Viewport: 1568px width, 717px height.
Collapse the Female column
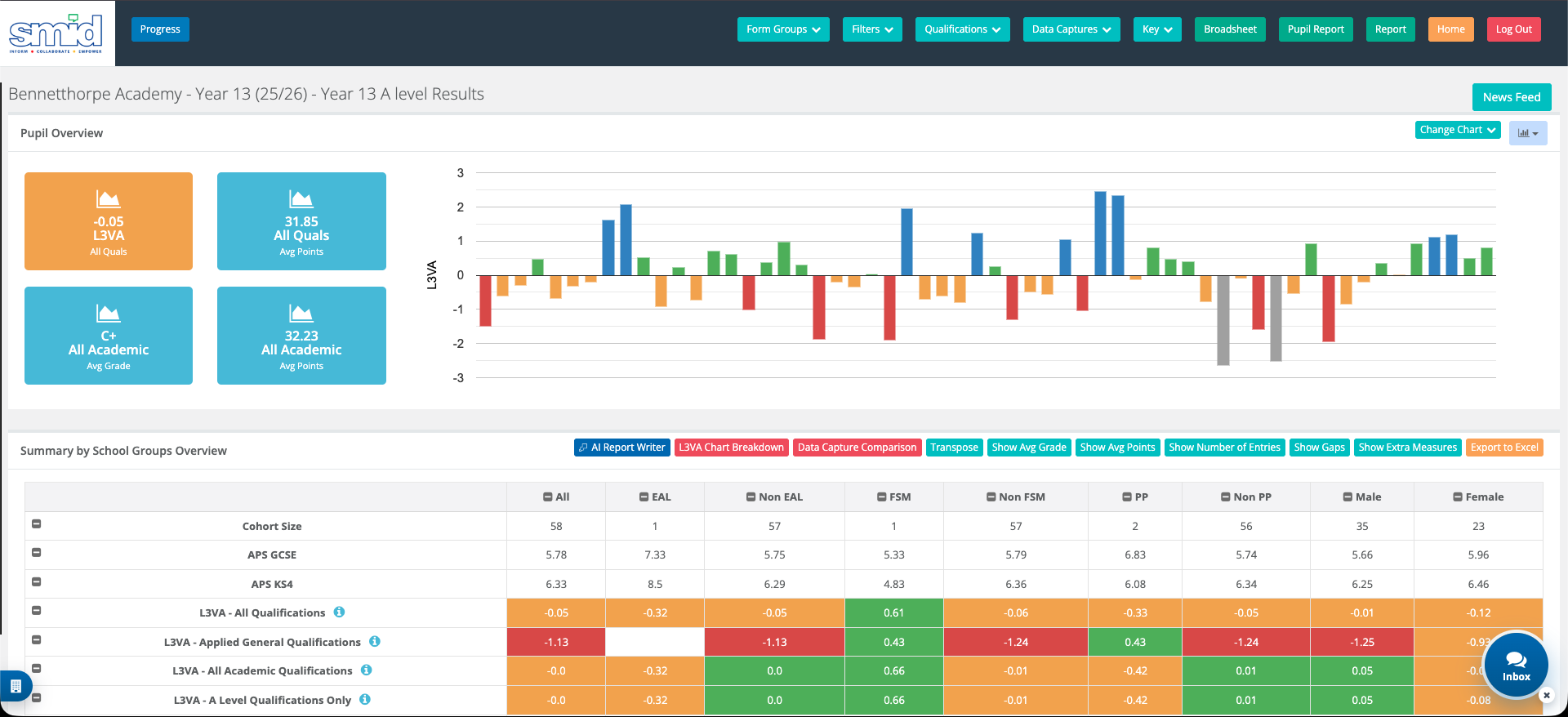pos(1458,497)
